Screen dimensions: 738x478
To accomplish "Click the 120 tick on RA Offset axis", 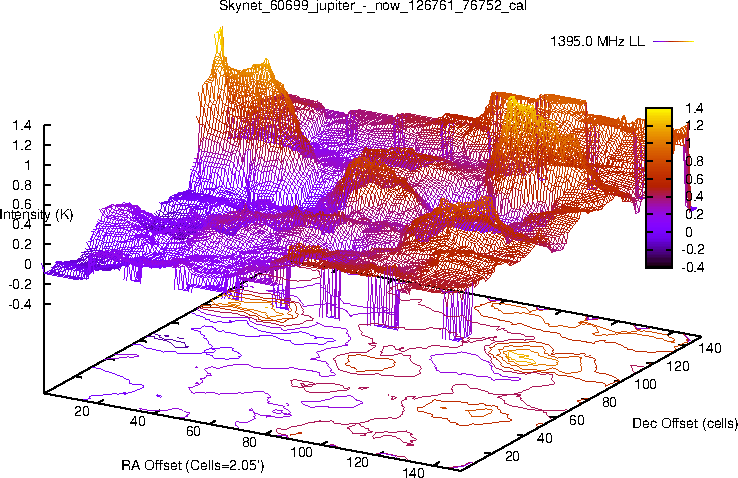I will 358,462.
